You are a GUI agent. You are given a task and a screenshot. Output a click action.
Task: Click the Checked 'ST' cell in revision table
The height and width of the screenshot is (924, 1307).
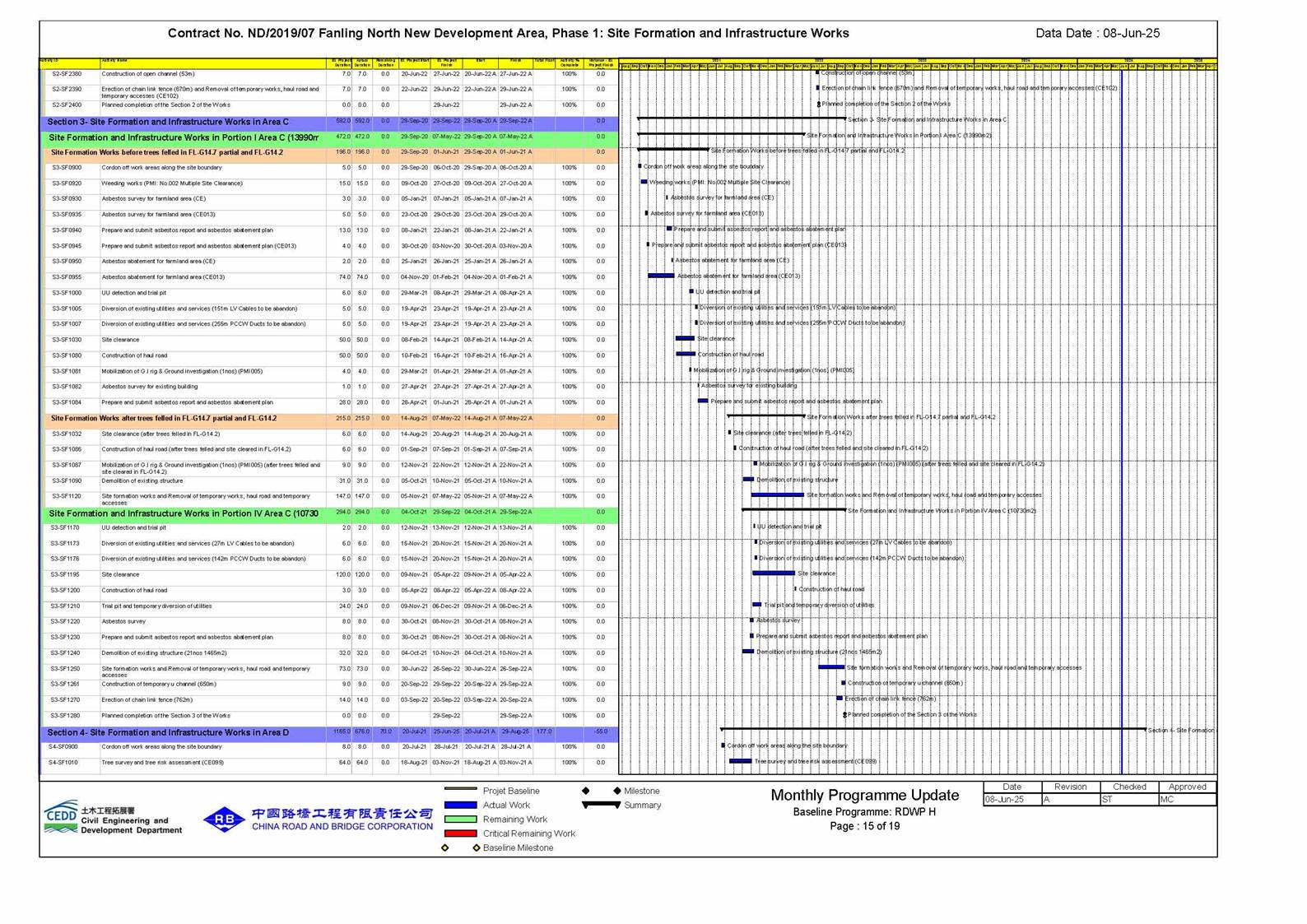[x=1129, y=800]
